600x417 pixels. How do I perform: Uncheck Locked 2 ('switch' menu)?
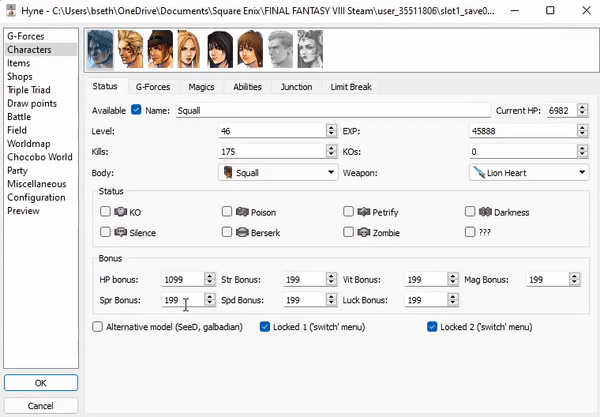[x=432, y=326]
